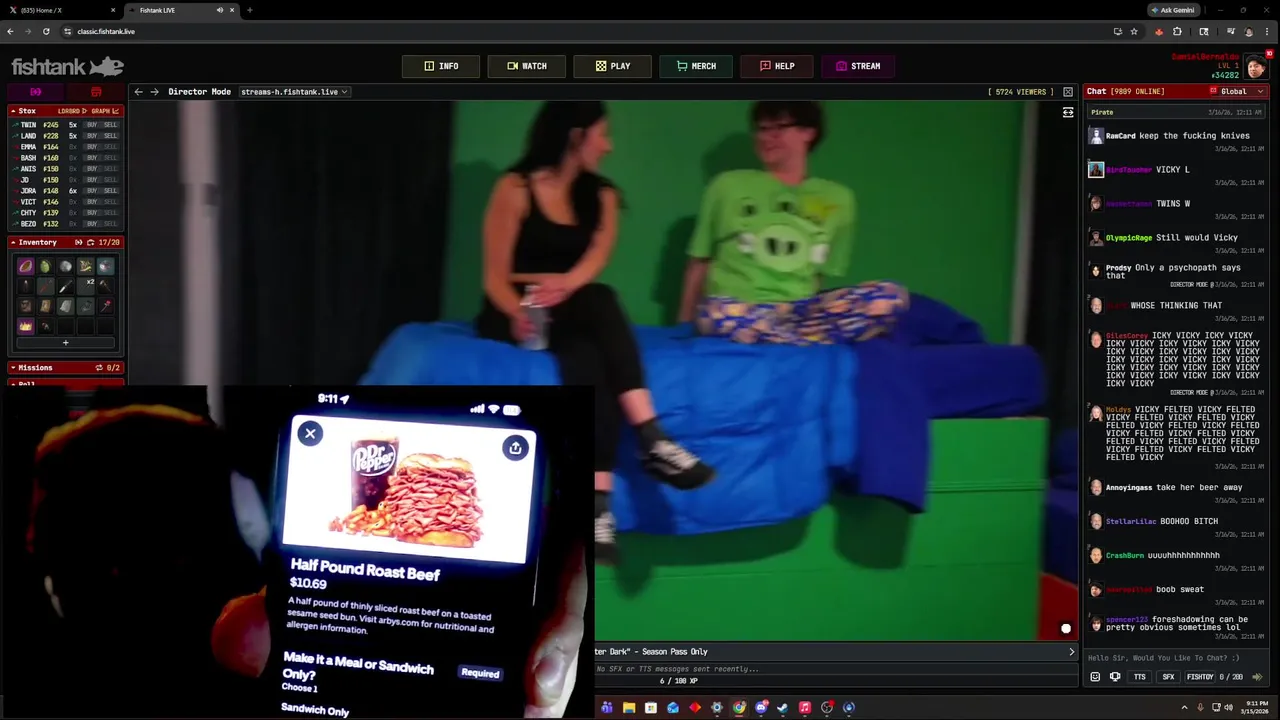Sell TWIN stock
Screen dimensions: 1280x720
point(110,125)
